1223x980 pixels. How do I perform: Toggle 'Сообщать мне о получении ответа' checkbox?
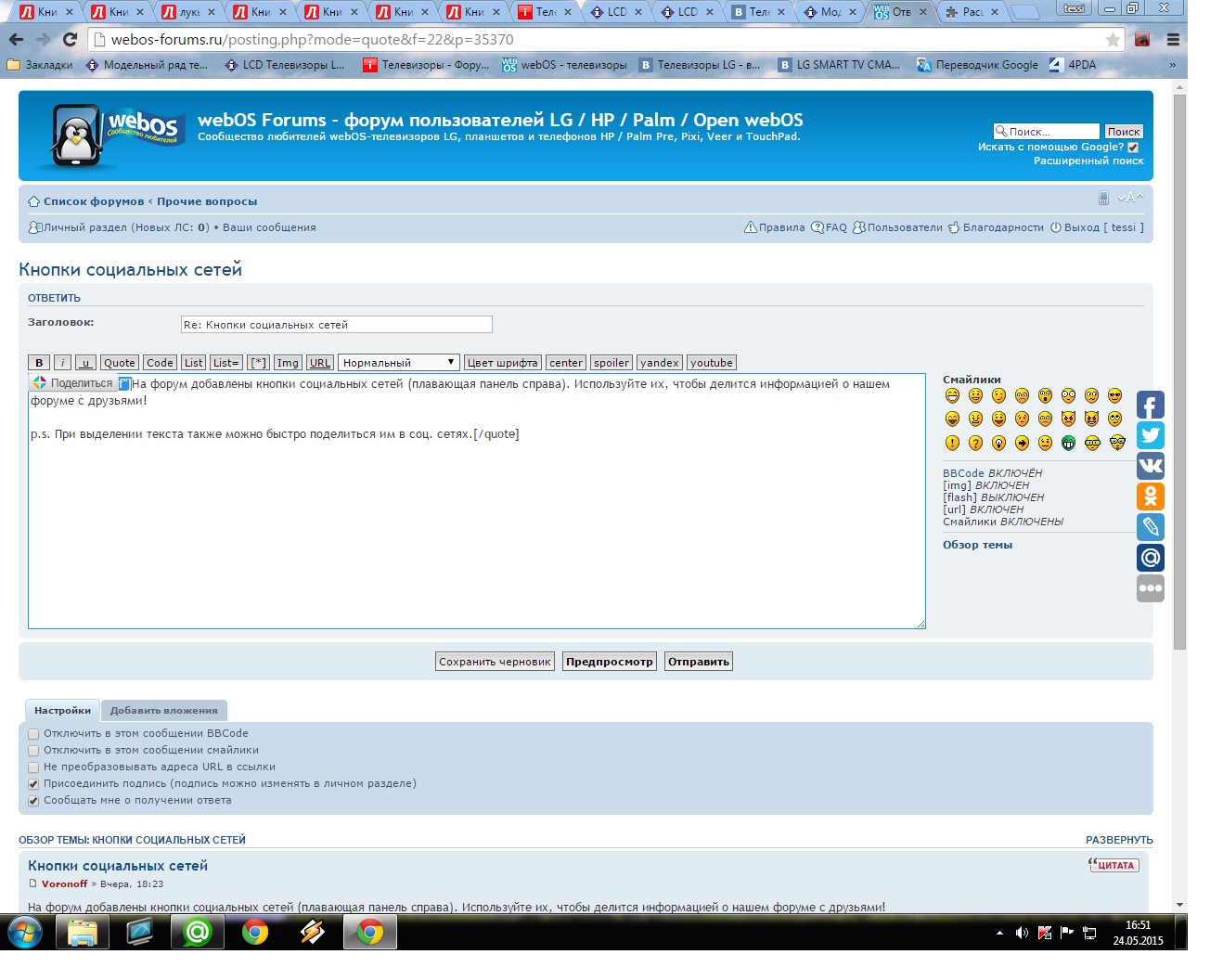click(33, 801)
